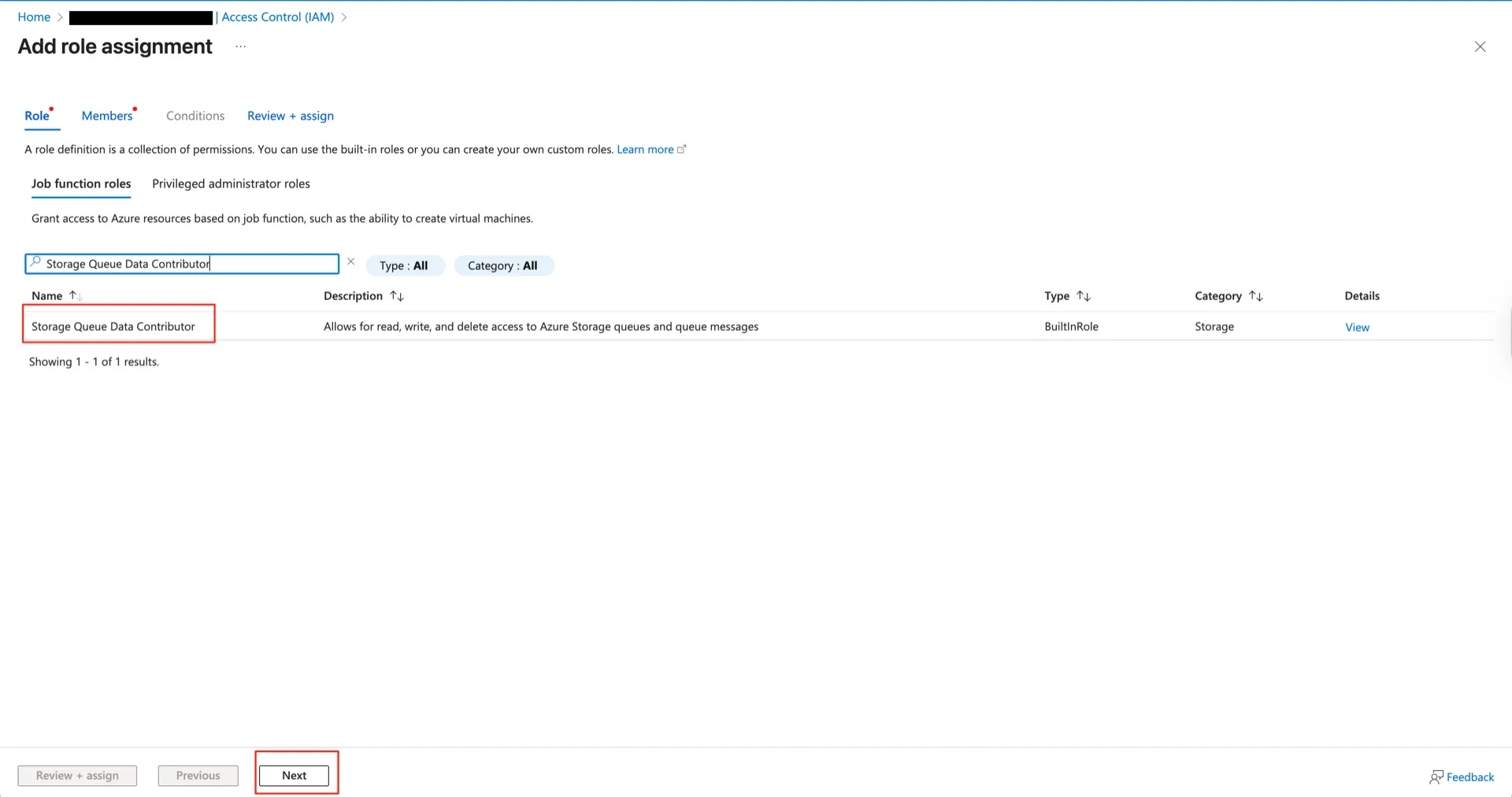Select the Job function roles tab
The width and height of the screenshot is (1512, 797).
[x=81, y=183]
